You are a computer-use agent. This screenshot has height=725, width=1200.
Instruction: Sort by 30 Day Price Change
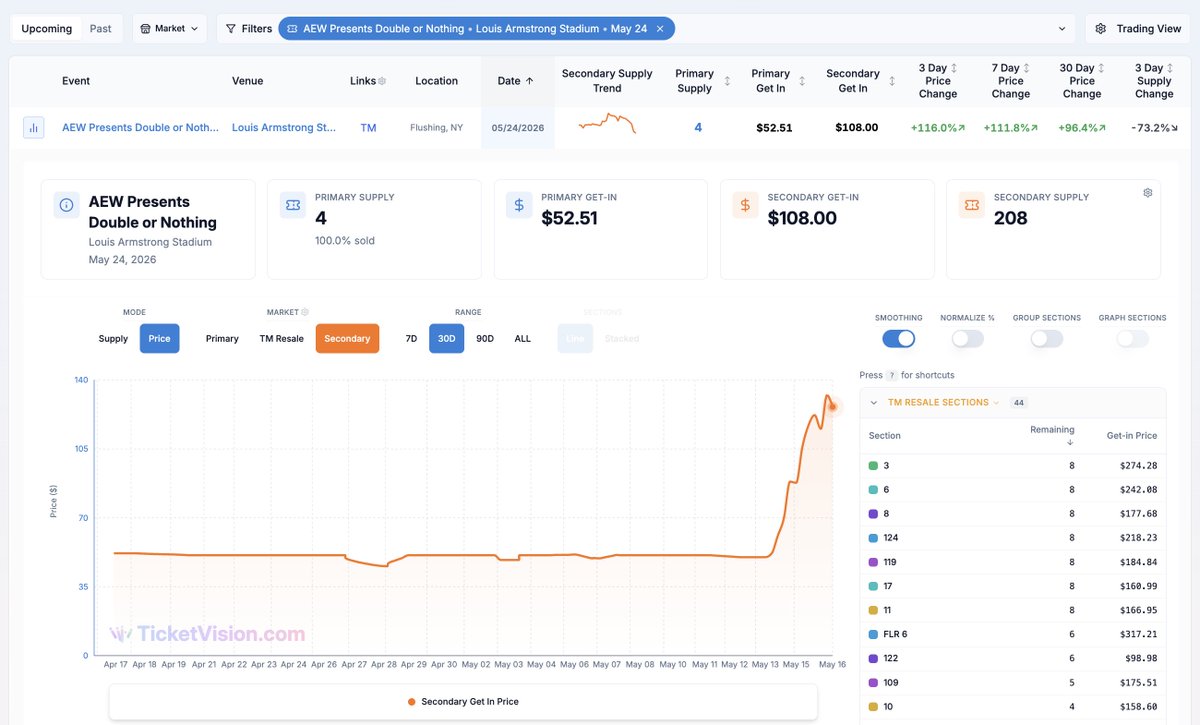pos(1101,68)
